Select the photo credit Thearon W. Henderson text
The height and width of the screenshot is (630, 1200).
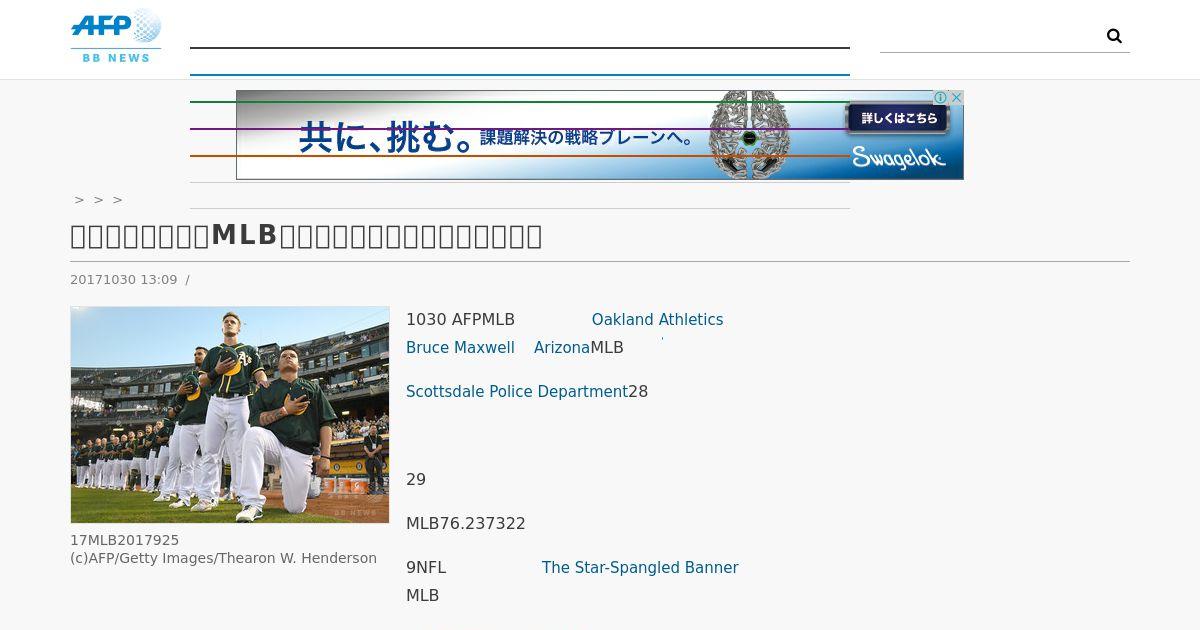[x=298, y=558]
